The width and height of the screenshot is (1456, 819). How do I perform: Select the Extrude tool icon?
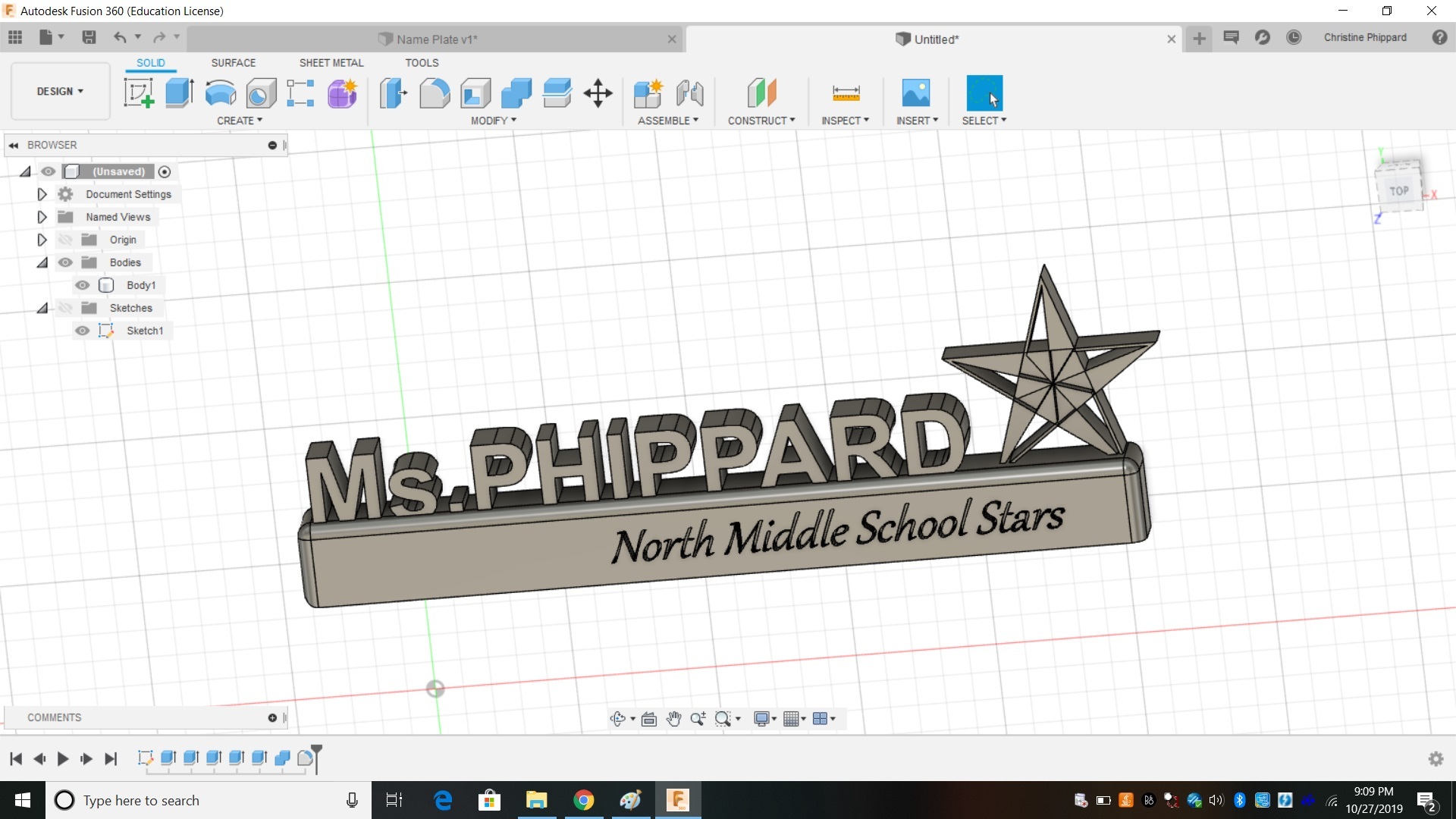tap(180, 93)
